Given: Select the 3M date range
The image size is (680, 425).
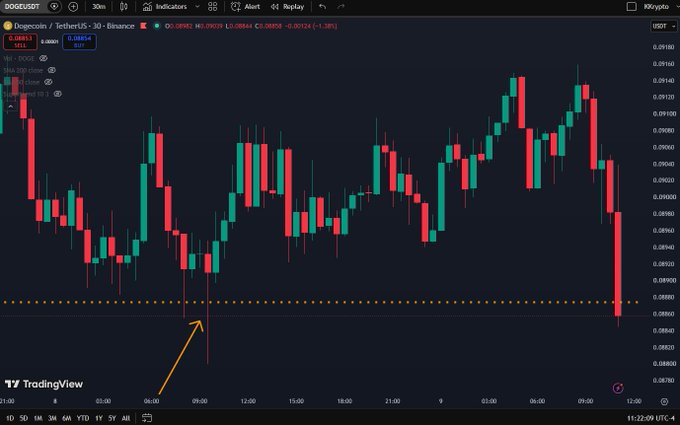Looking at the screenshot, I should pyautogui.click(x=52, y=418).
